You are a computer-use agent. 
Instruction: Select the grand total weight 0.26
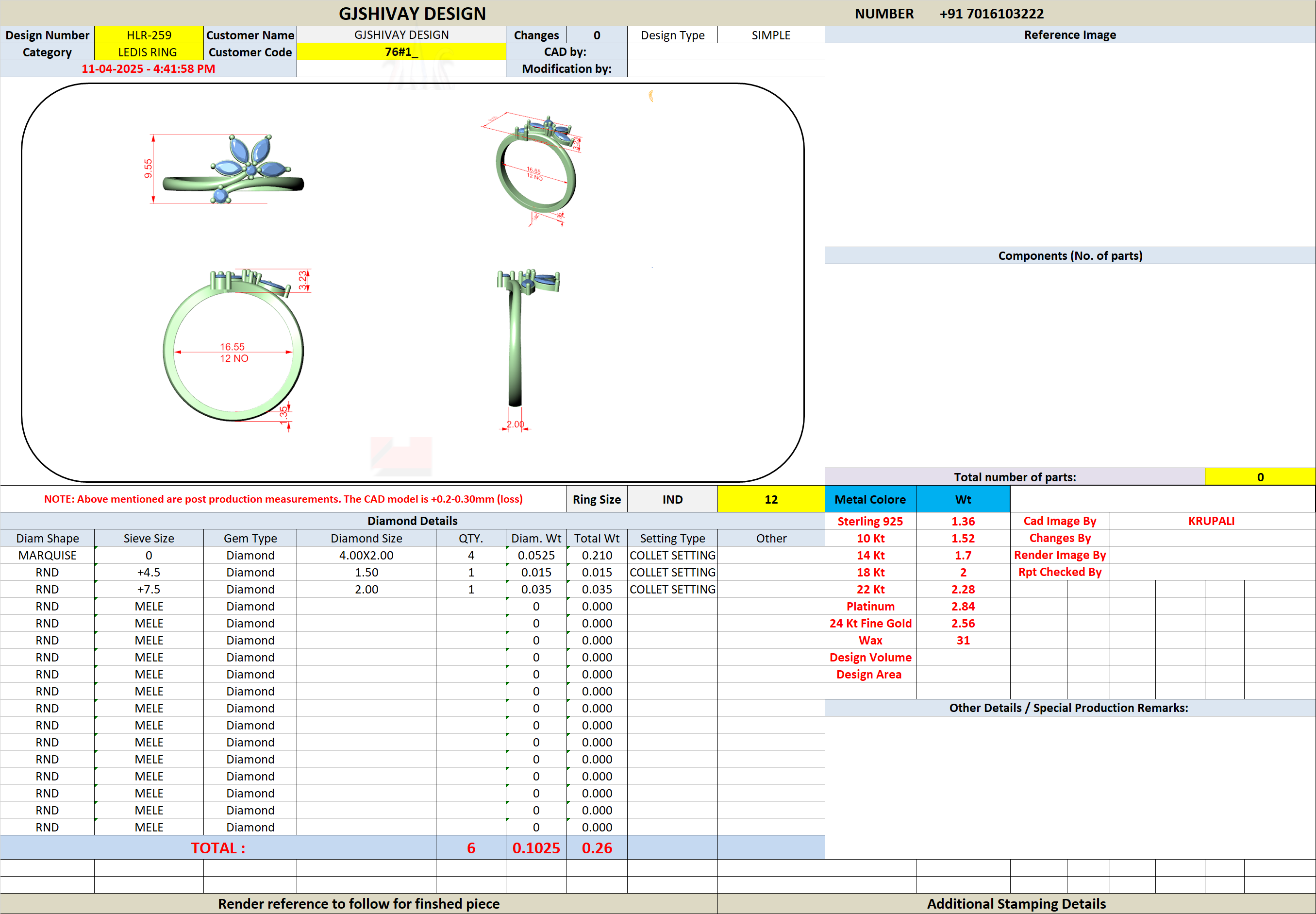[x=597, y=848]
